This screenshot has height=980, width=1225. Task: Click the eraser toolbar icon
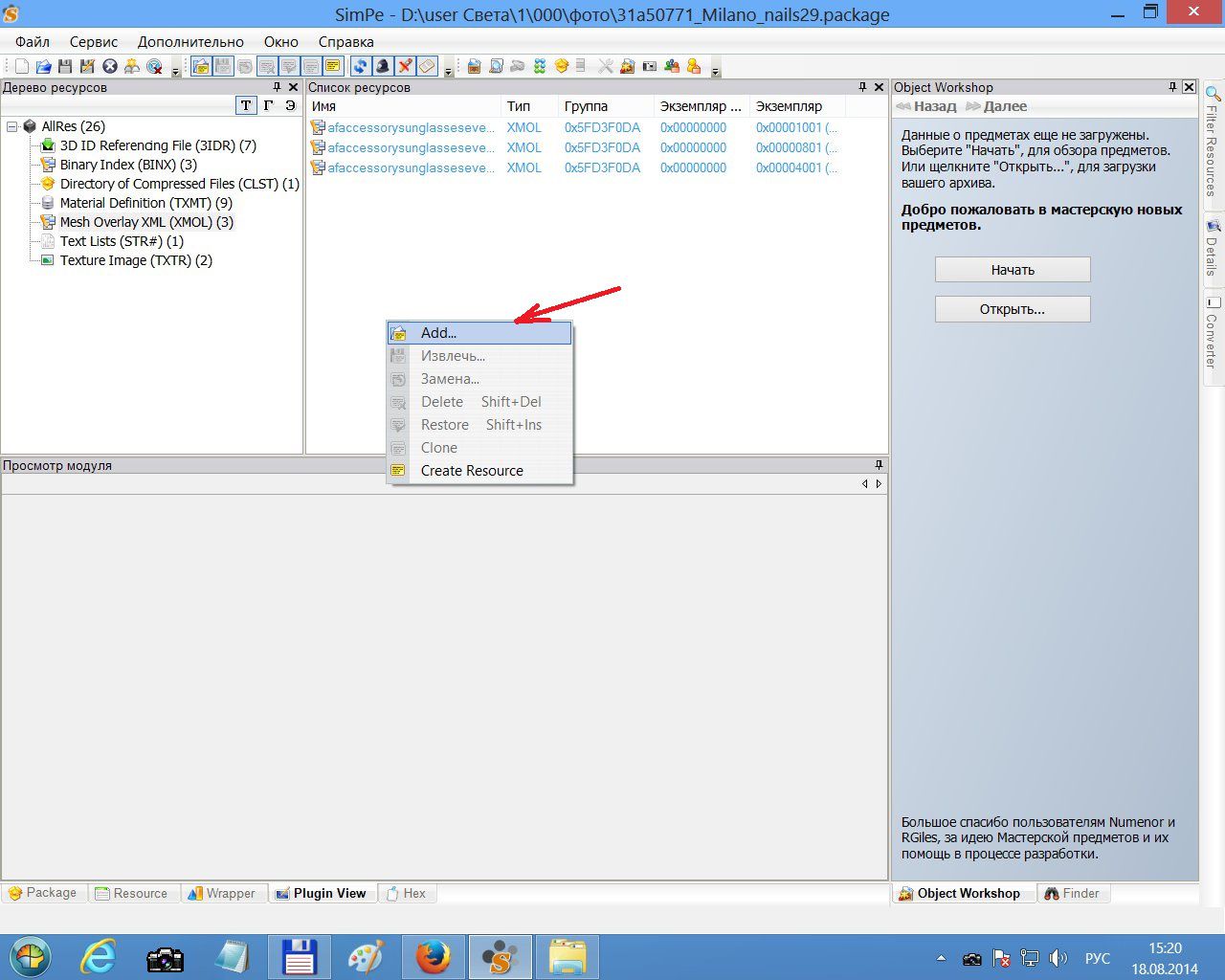coord(427,66)
